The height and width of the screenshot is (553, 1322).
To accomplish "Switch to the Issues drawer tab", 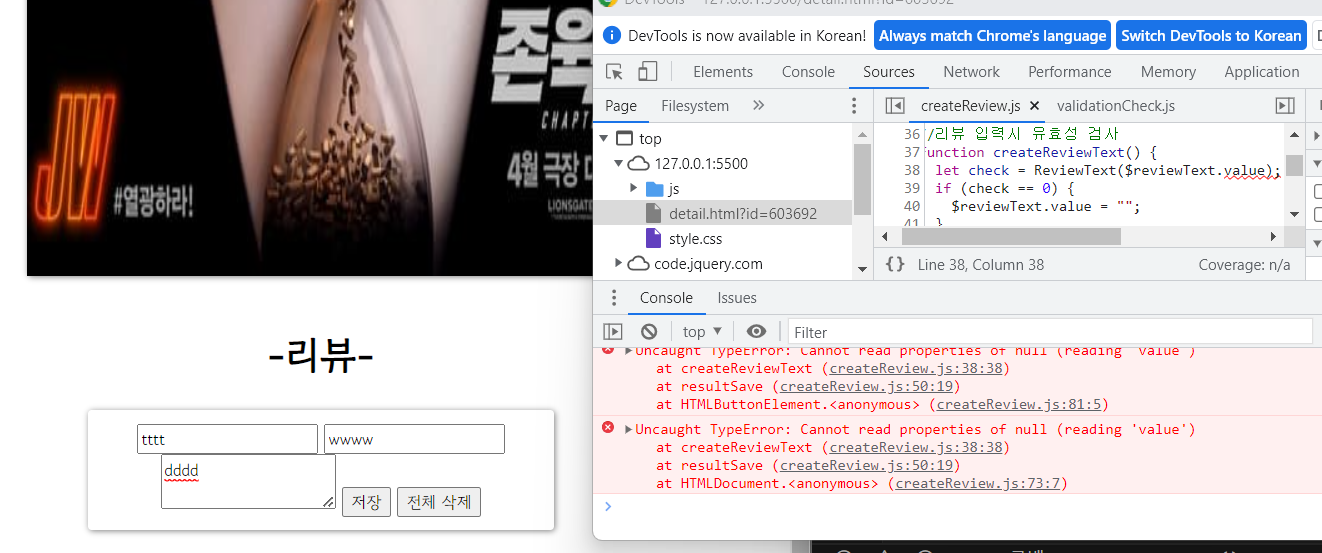I will [x=737, y=298].
